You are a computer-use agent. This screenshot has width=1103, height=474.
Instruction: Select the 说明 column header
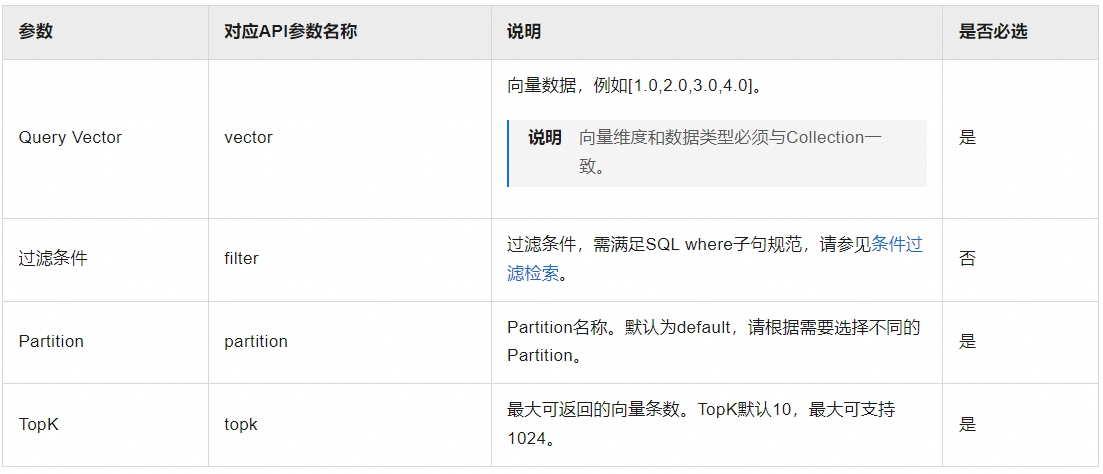pos(524,32)
